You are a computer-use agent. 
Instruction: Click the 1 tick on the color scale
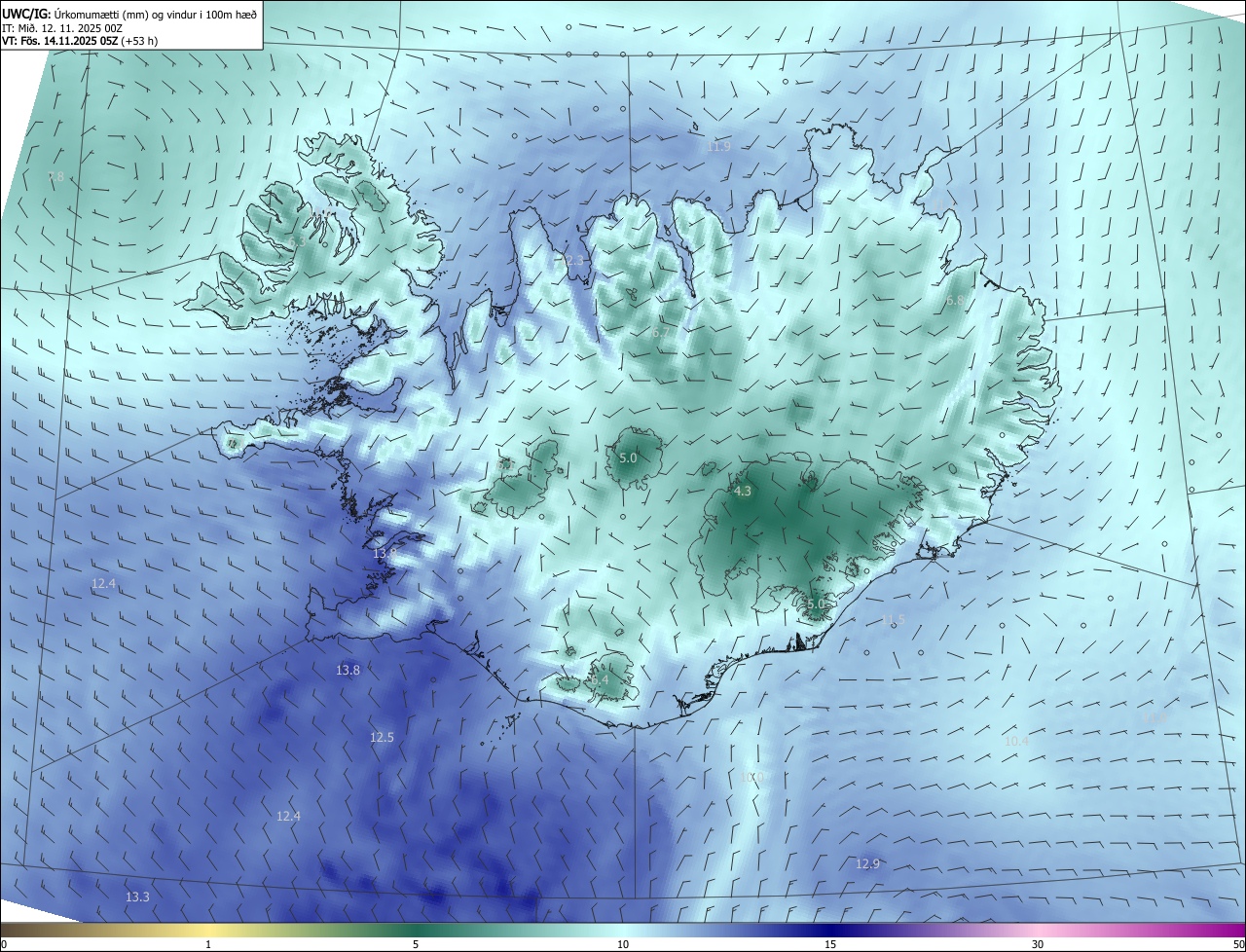click(x=208, y=944)
